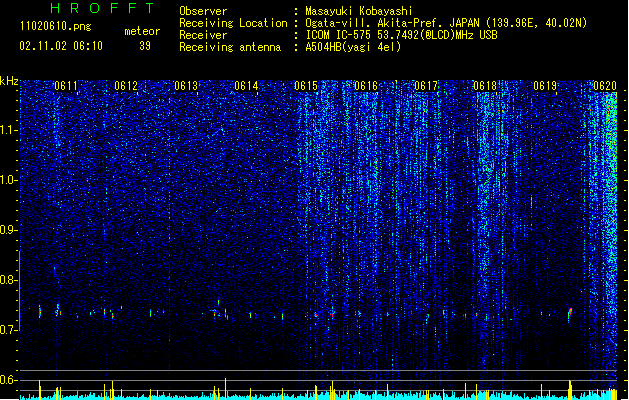
Task: Click the Receiving antenna label
Action: pos(230,47)
